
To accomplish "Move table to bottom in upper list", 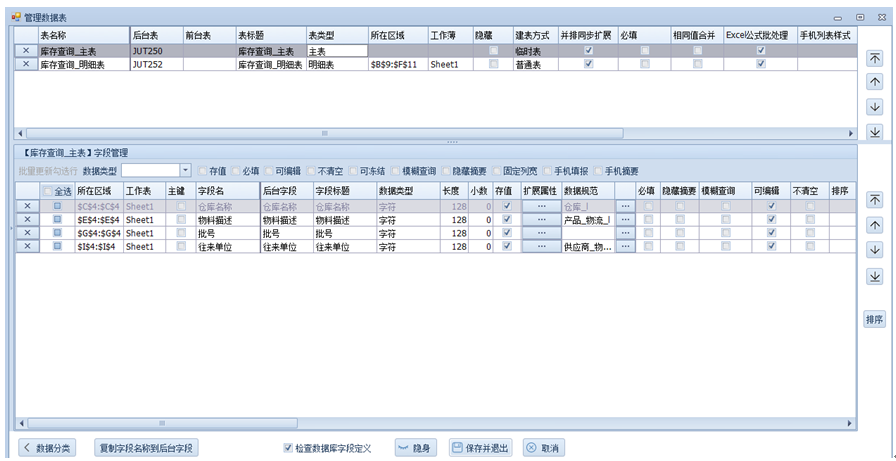I will click(x=874, y=131).
